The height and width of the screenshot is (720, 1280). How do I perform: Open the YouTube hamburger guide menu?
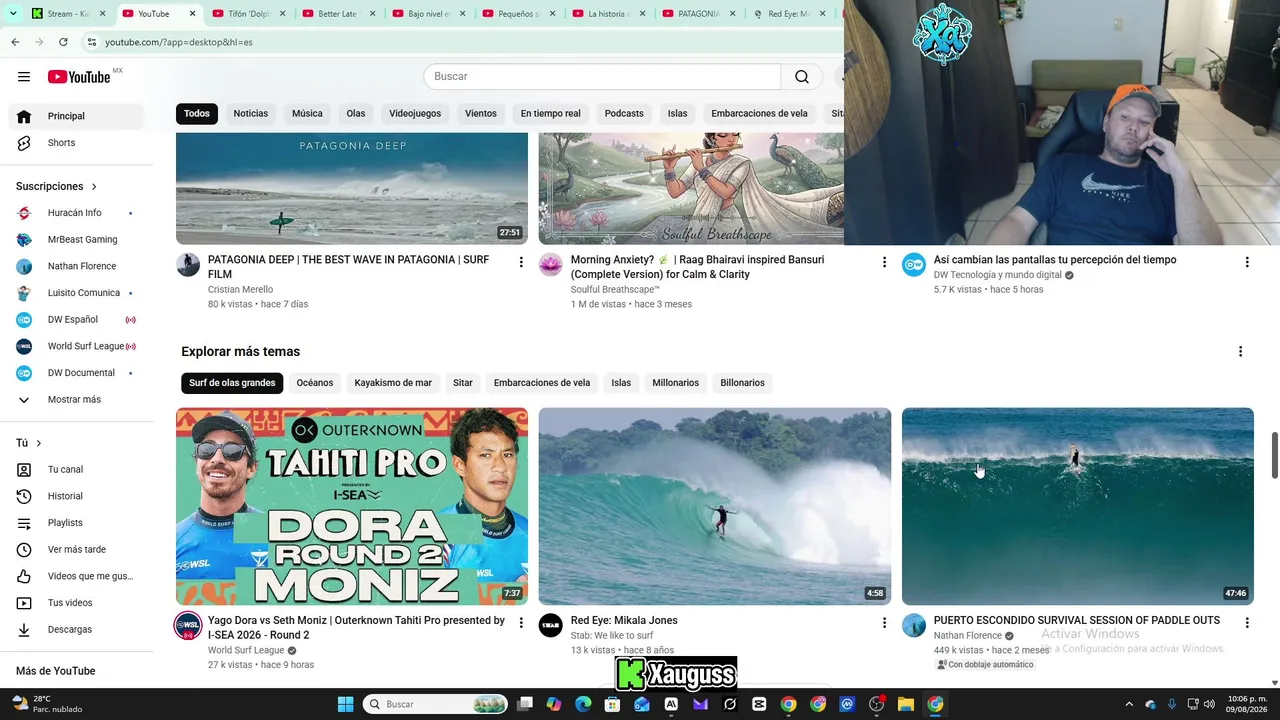pyautogui.click(x=24, y=77)
